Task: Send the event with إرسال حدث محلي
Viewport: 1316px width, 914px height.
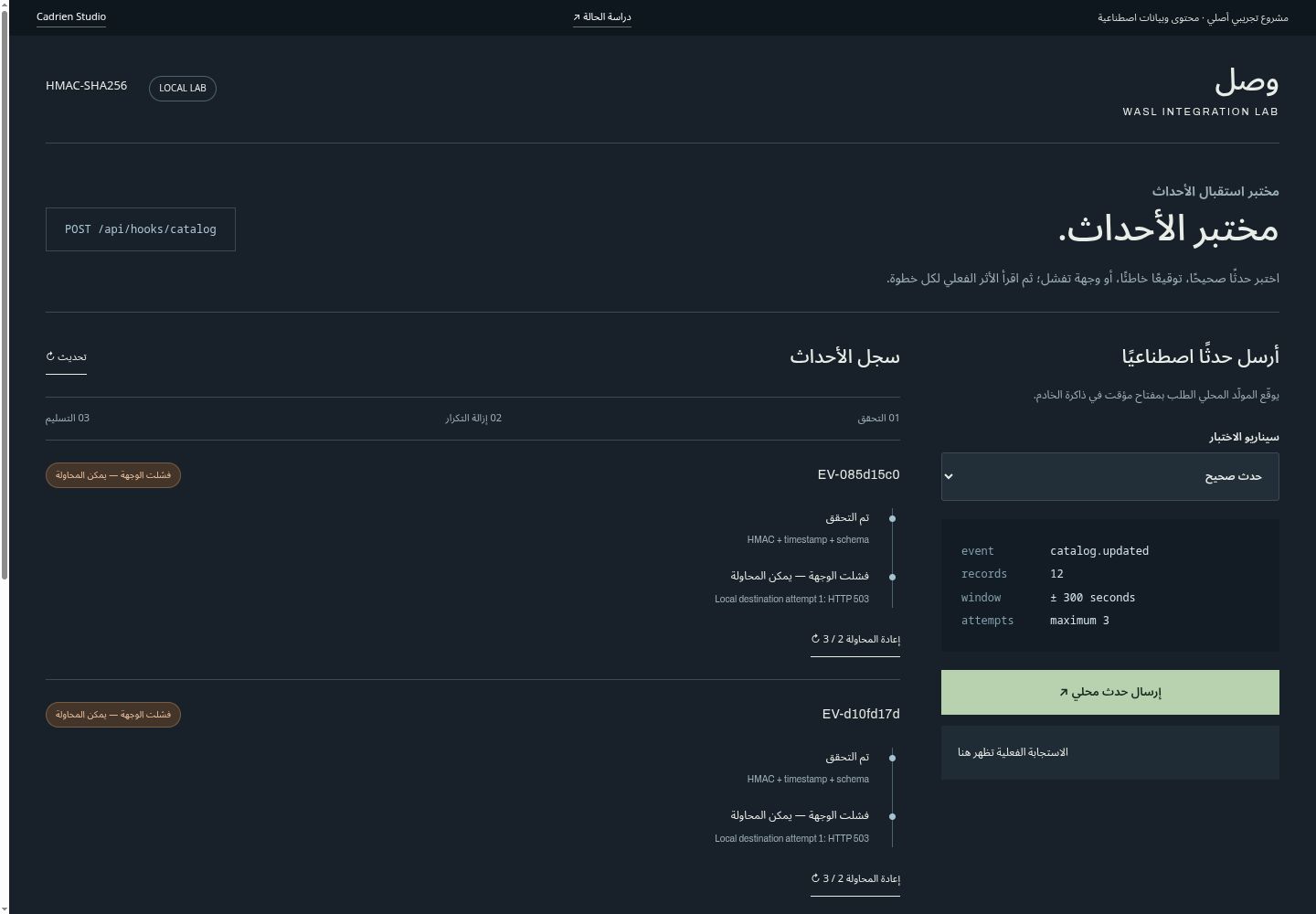Action: click(1110, 692)
